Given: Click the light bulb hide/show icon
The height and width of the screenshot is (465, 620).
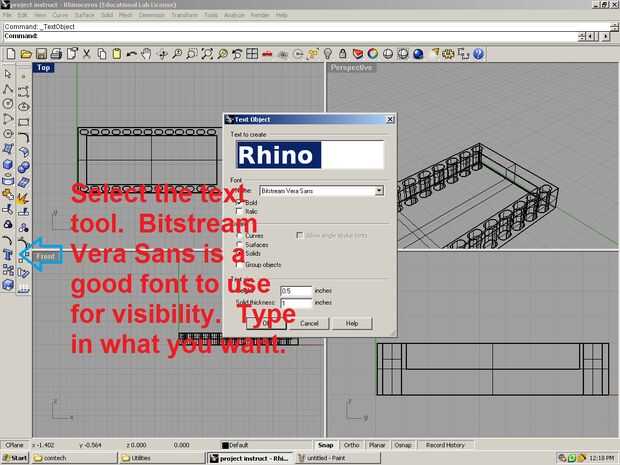Looking at the screenshot, I should point(328,54).
